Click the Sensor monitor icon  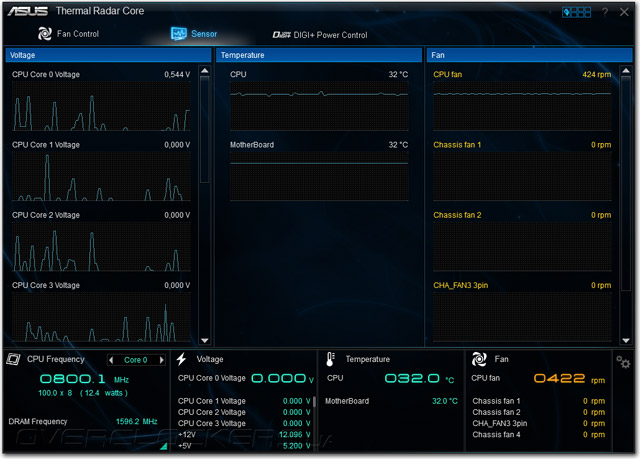coord(179,34)
